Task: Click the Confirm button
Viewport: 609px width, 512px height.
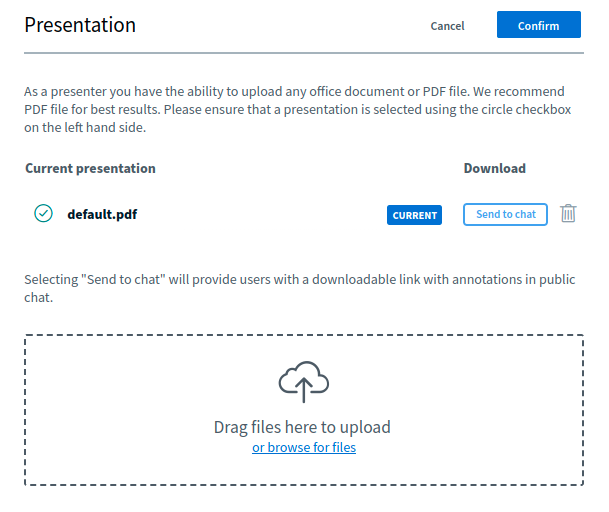Action: coord(538,25)
